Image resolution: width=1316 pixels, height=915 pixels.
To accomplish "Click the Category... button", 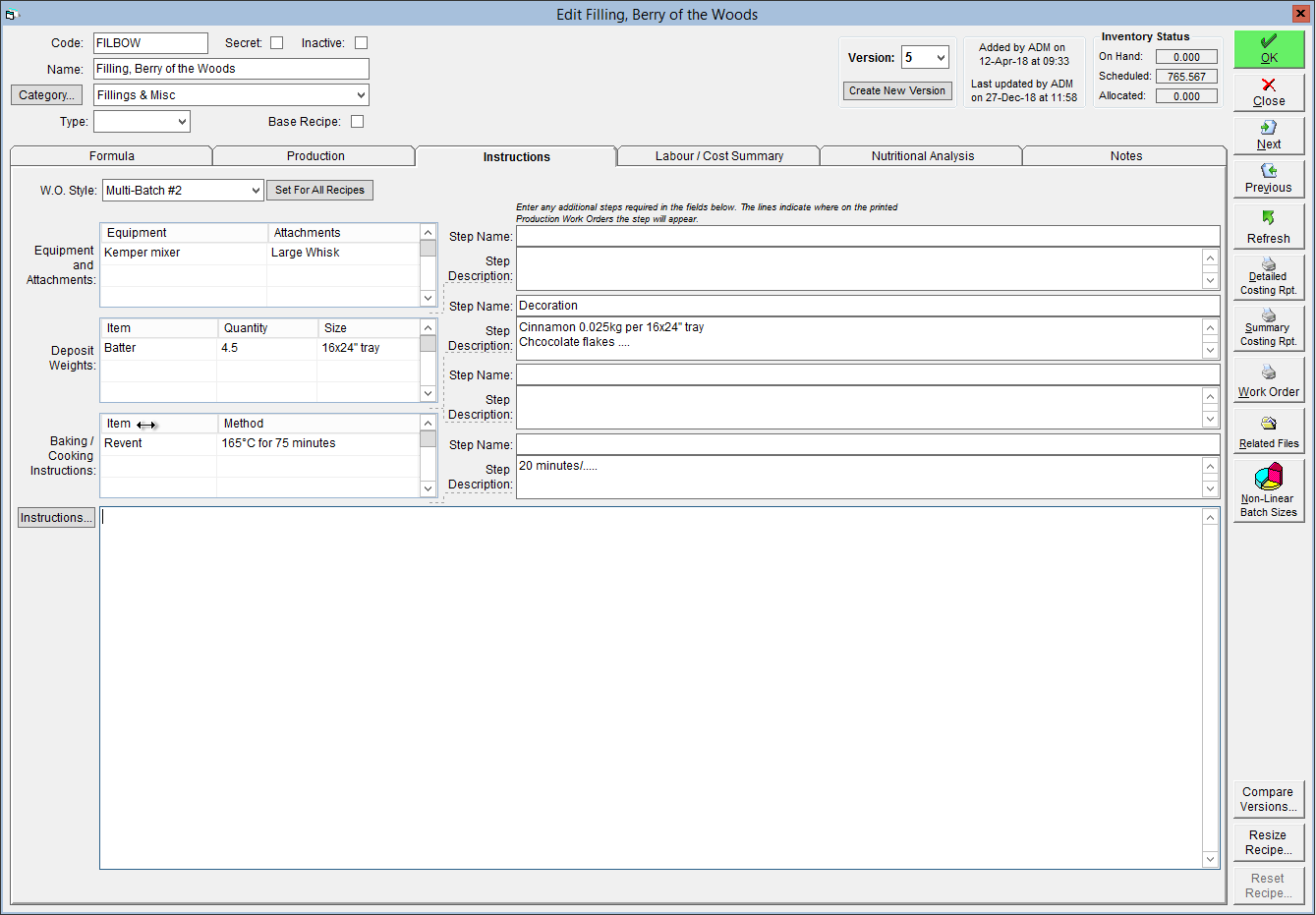I will point(47,95).
